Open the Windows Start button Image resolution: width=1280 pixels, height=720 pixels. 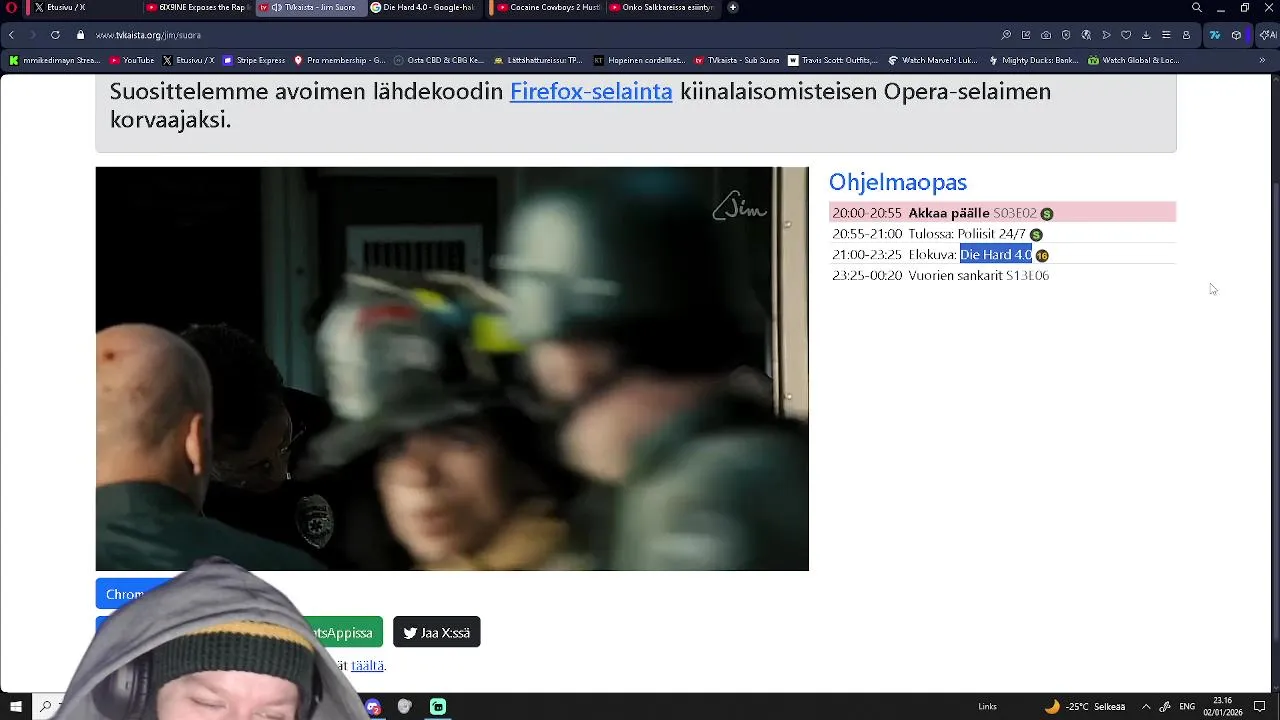(15, 706)
